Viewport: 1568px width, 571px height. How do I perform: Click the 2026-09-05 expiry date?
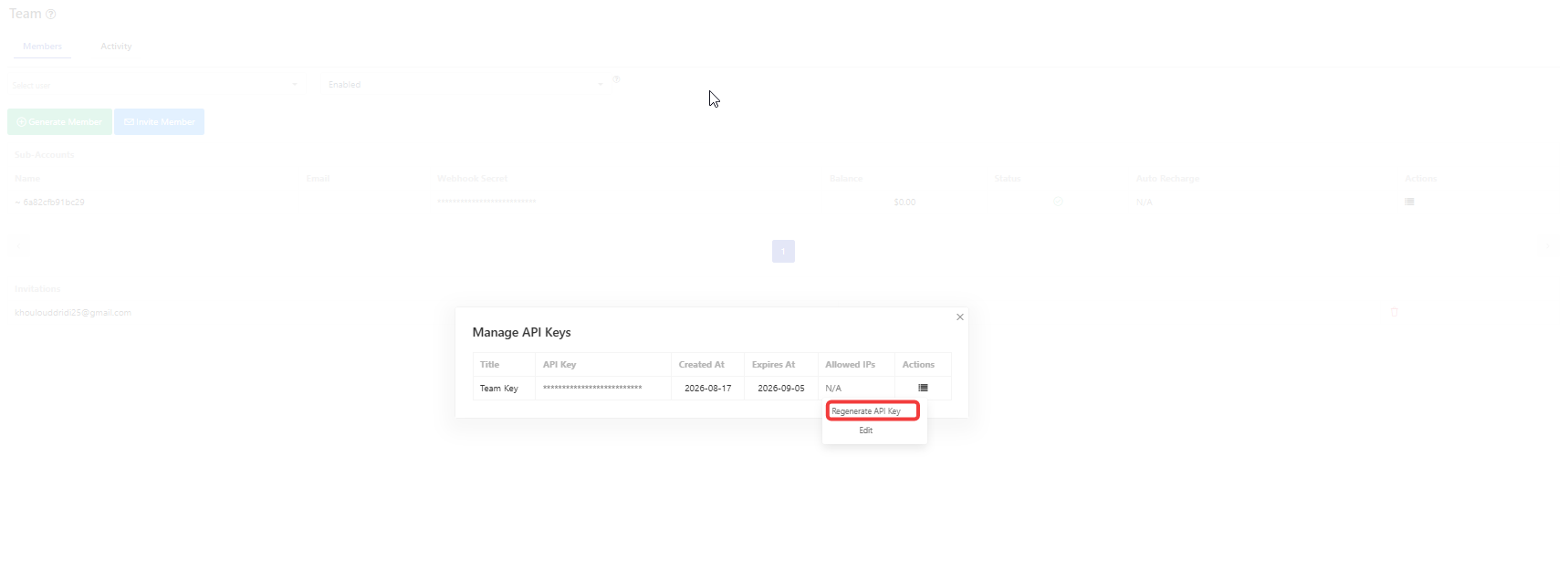(x=781, y=389)
